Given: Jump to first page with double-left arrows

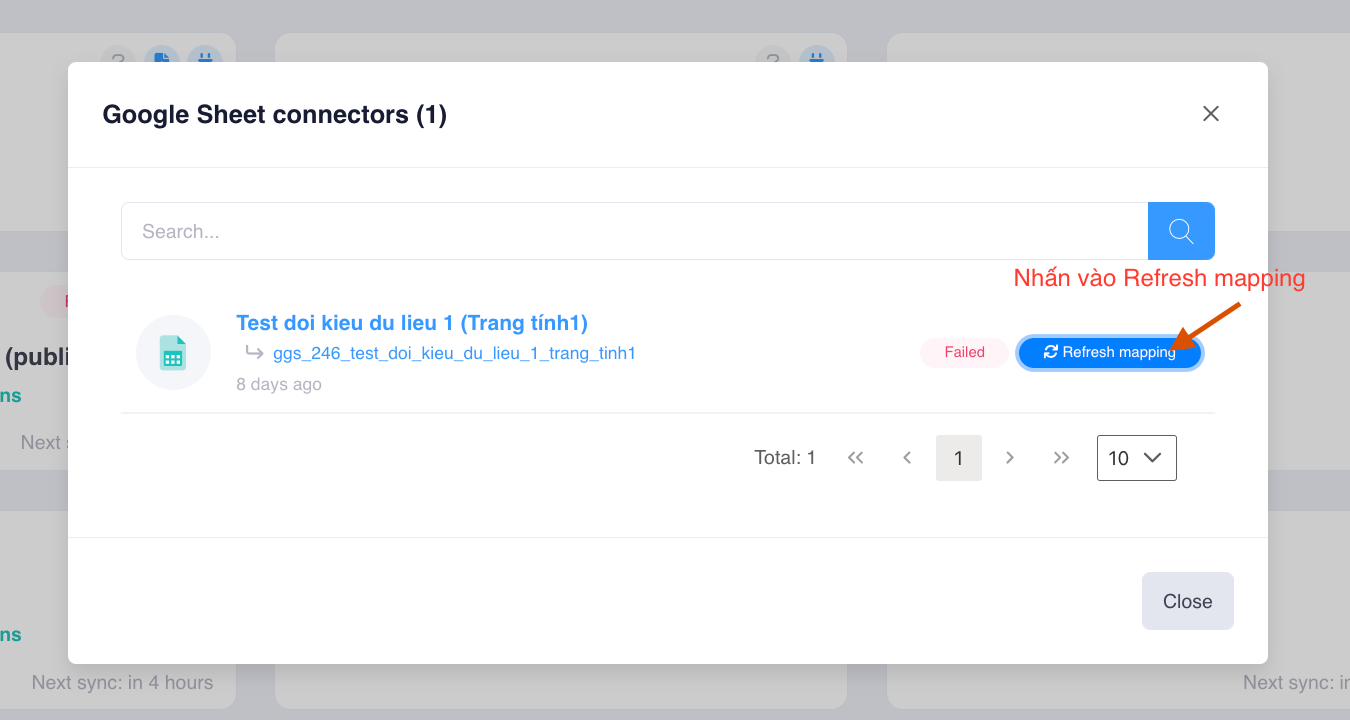Looking at the screenshot, I should (x=855, y=458).
